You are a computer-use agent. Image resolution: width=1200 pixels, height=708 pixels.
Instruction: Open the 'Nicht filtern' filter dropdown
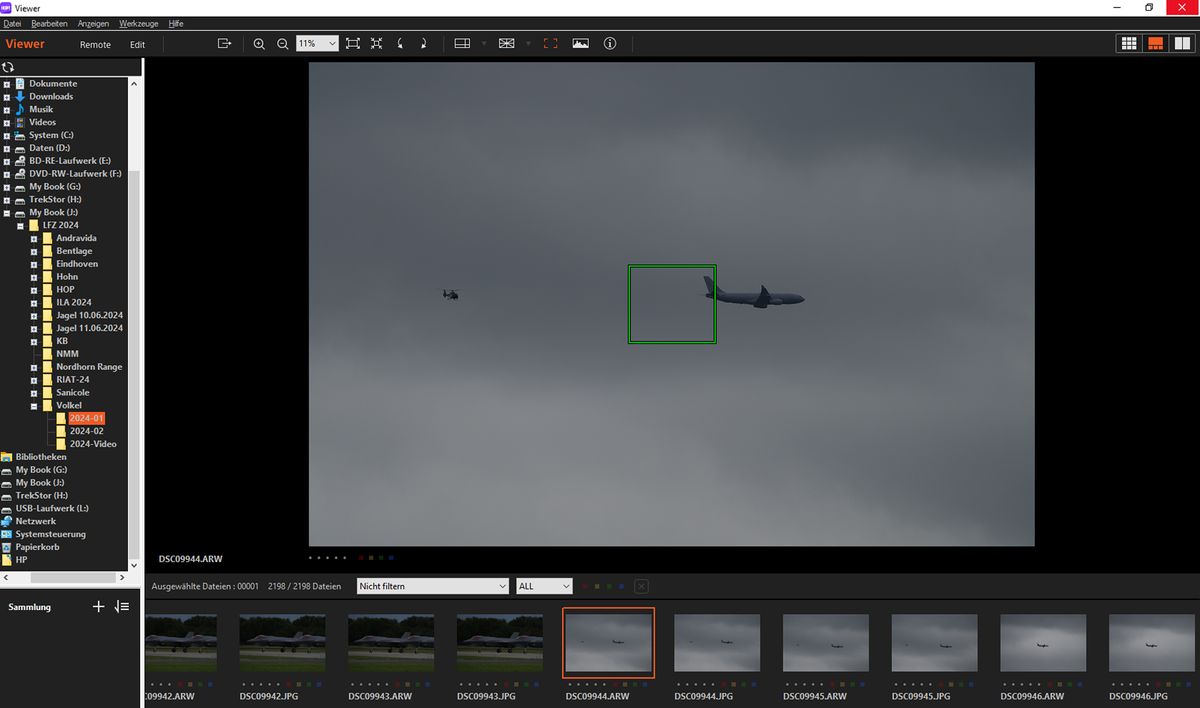pos(432,586)
